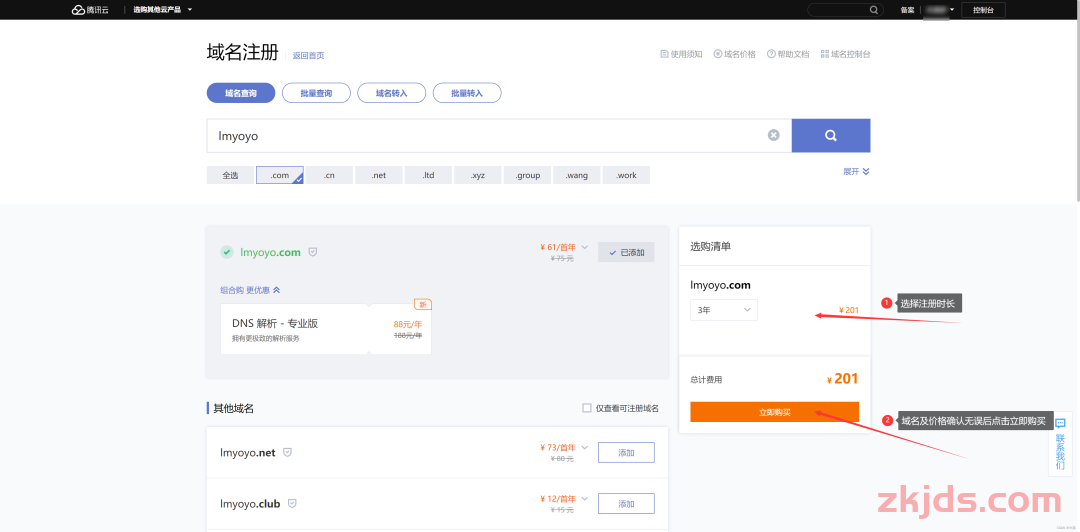Open the 帮助文档 help docs link
This screenshot has width=1080, height=532.
pos(788,54)
